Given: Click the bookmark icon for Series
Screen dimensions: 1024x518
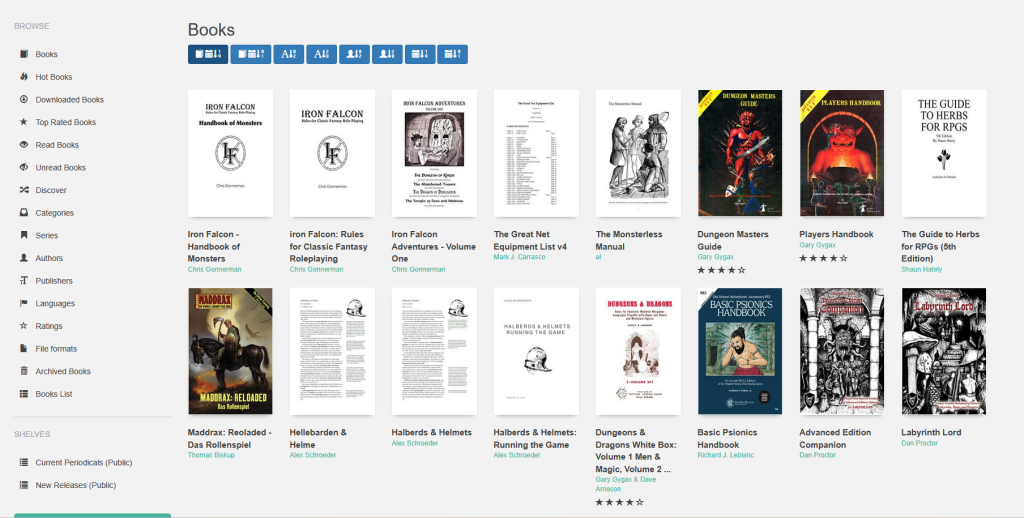Looking at the screenshot, I should [x=24, y=235].
